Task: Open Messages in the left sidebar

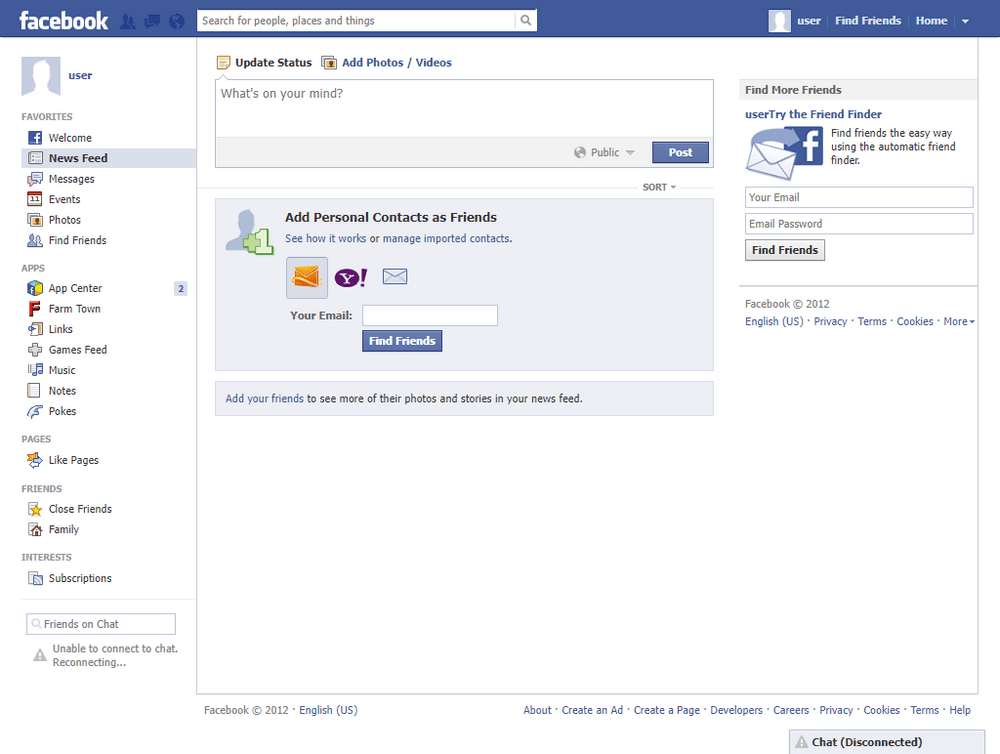Action: [x=71, y=179]
